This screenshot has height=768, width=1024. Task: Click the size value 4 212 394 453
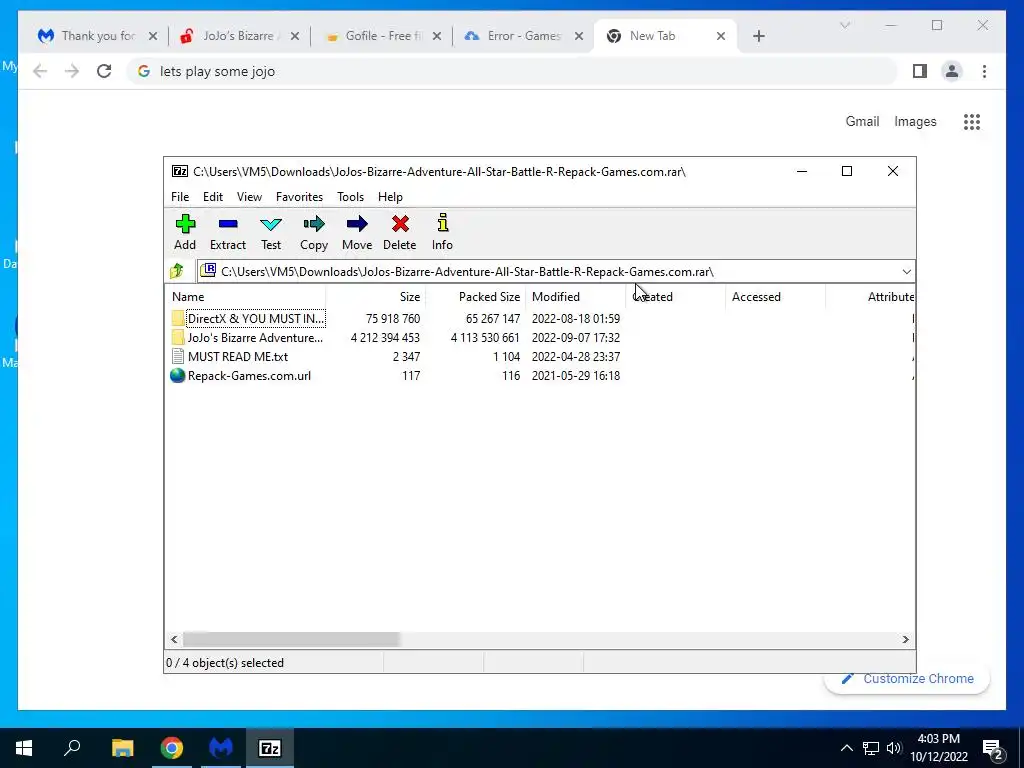tap(385, 337)
